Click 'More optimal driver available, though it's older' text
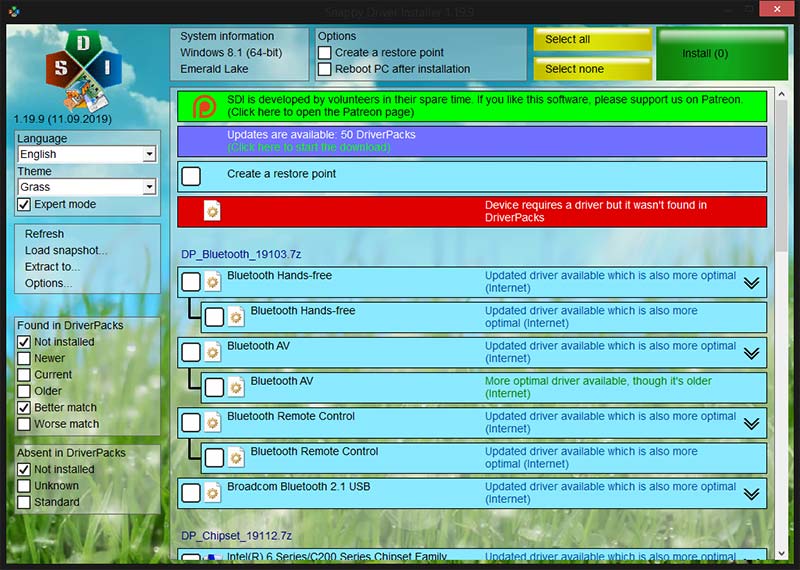 (598, 387)
